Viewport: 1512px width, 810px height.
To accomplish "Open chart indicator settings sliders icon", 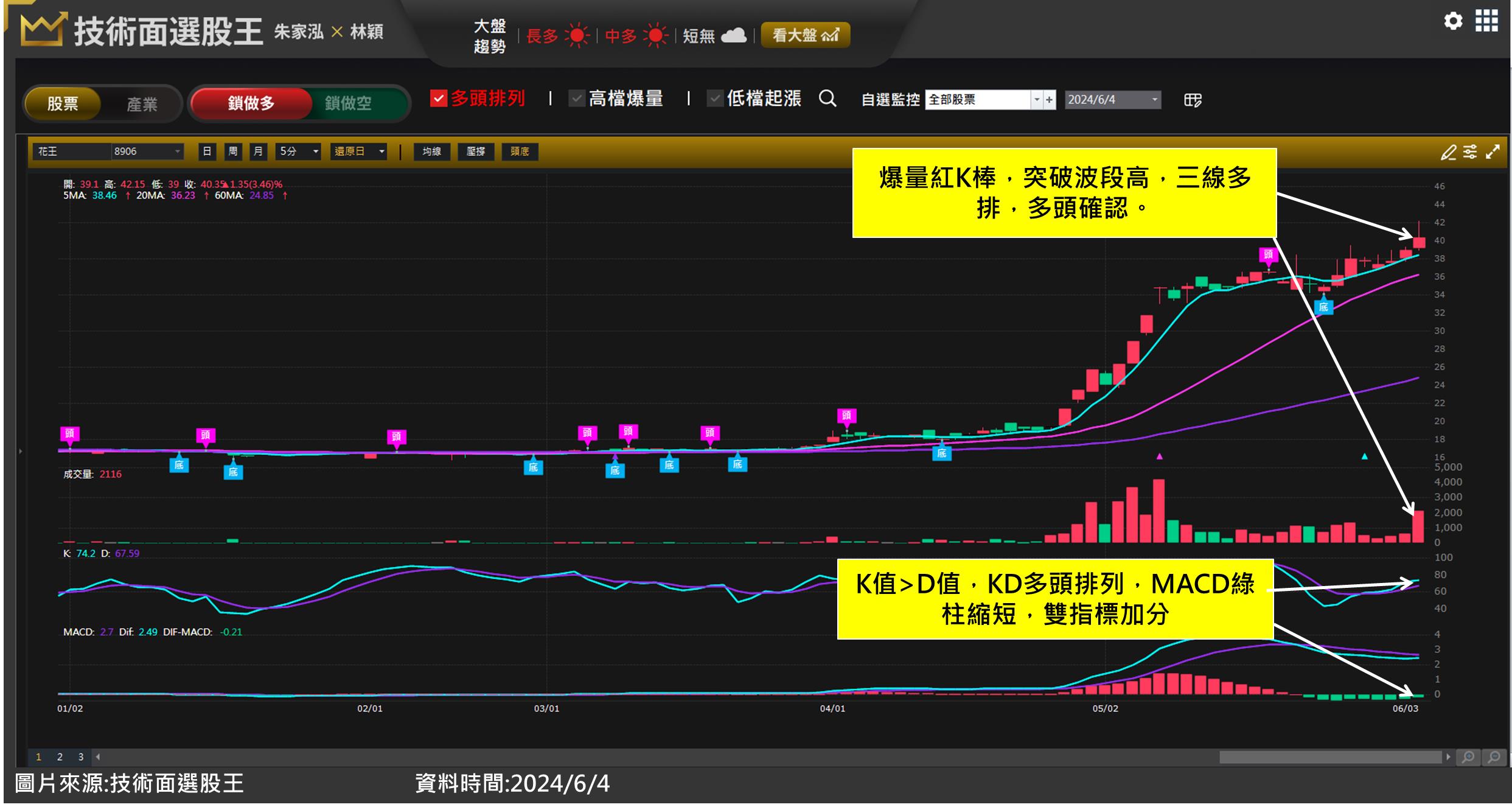I will pos(1470,152).
